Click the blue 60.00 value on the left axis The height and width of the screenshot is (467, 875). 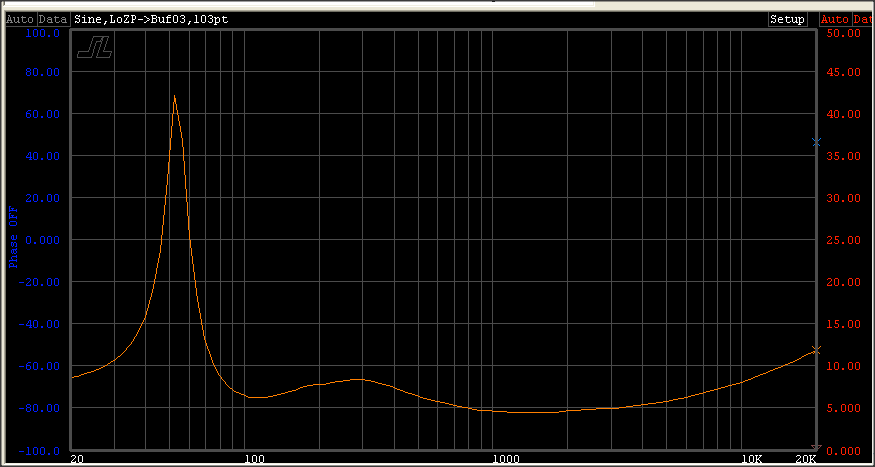(42, 114)
